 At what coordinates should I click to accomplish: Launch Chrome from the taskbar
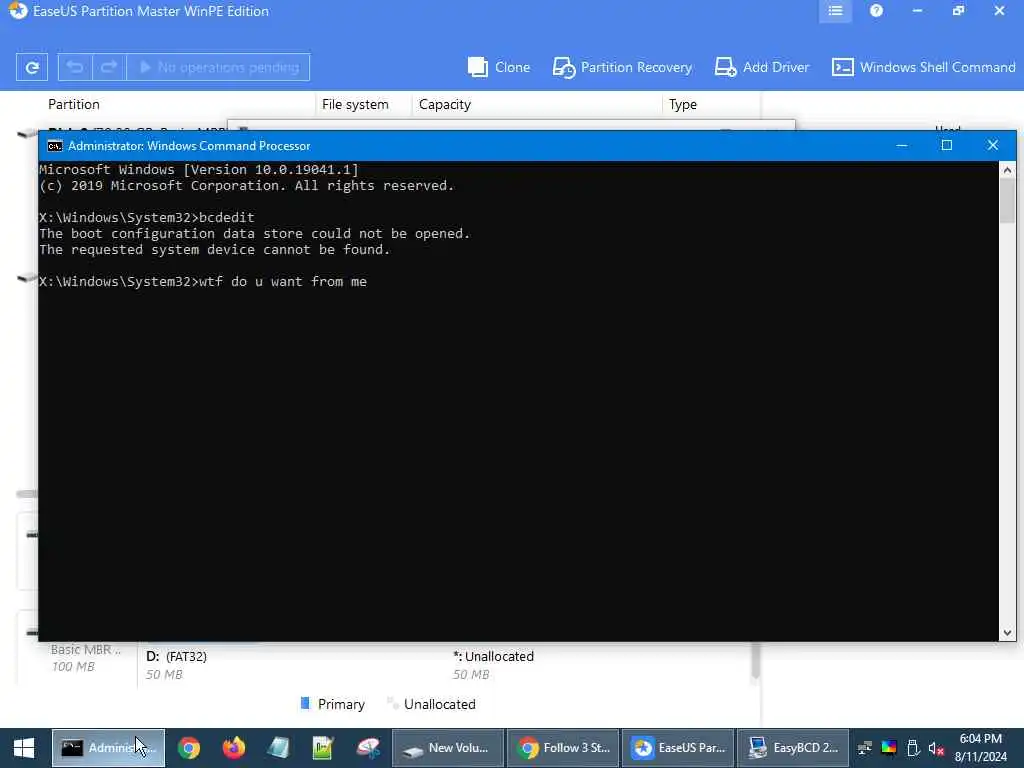click(189, 748)
